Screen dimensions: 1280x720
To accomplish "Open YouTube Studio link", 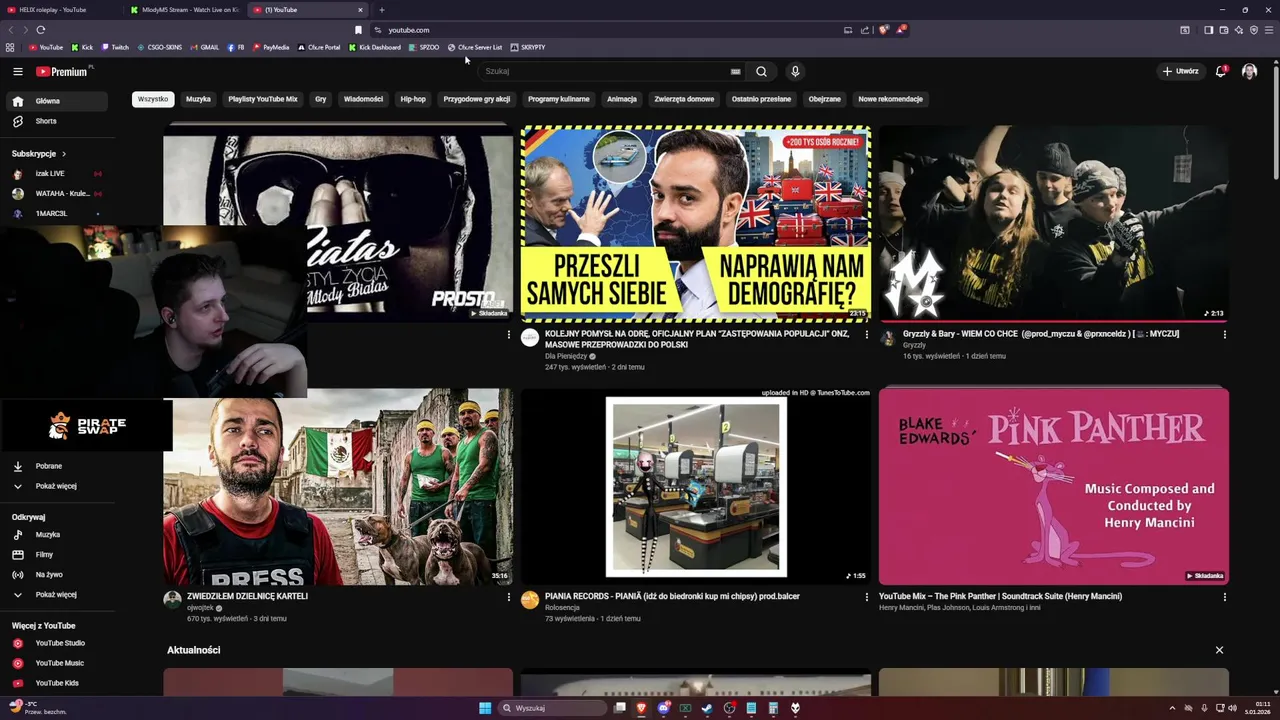I will pyautogui.click(x=58, y=643).
